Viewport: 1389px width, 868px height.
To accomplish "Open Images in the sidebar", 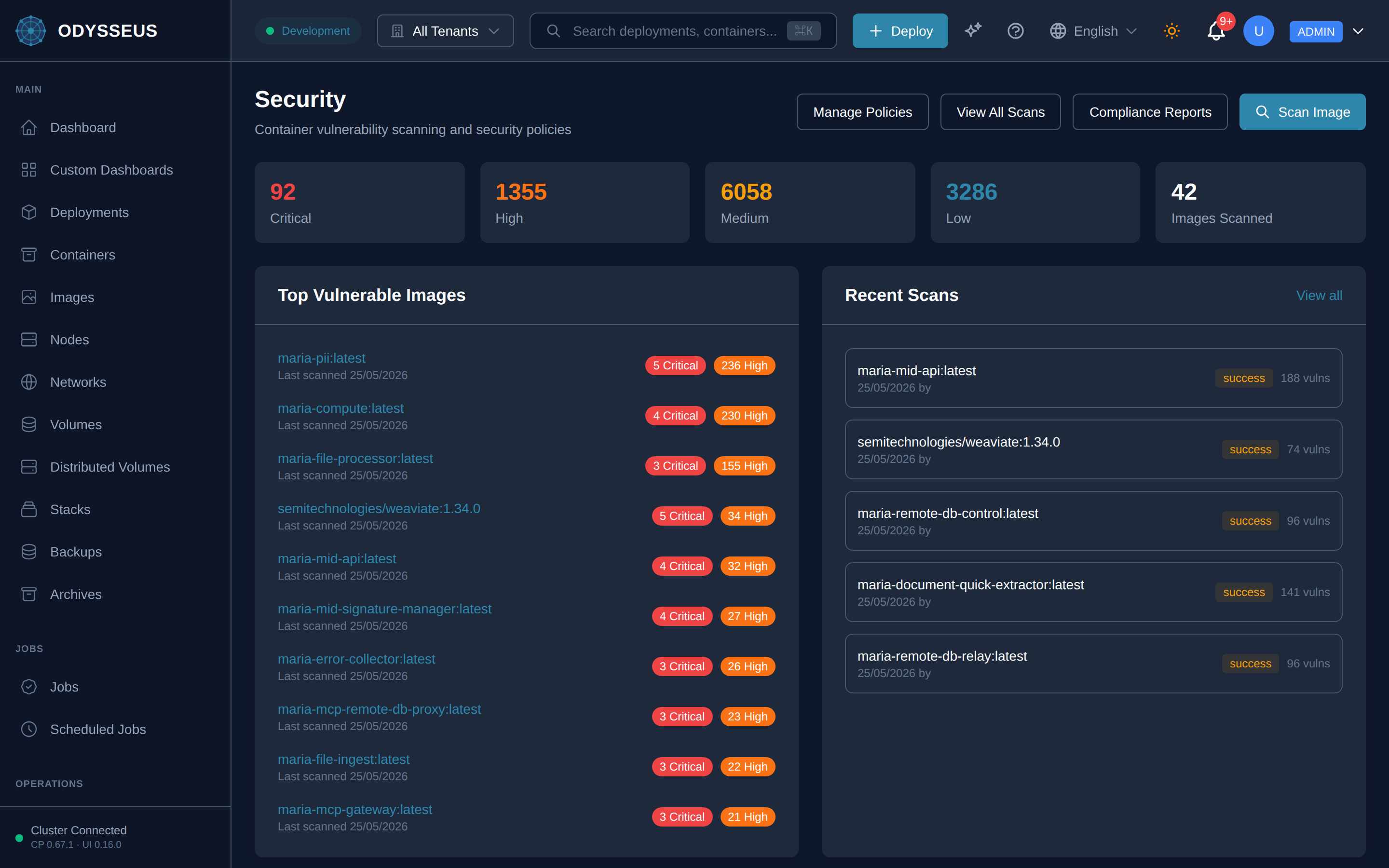I will coord(115,298).
